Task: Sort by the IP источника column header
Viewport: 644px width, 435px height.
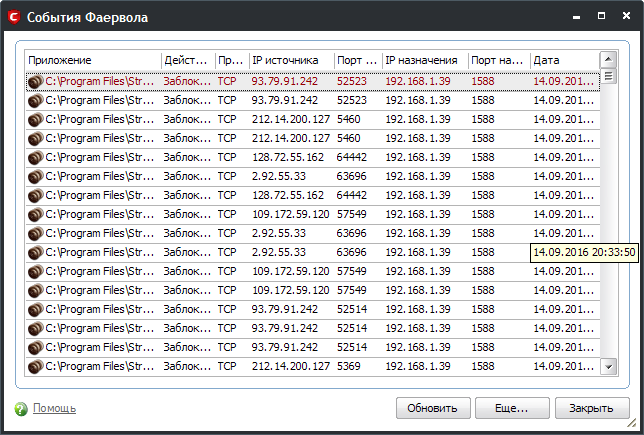Action: click(x=290, y=60)
